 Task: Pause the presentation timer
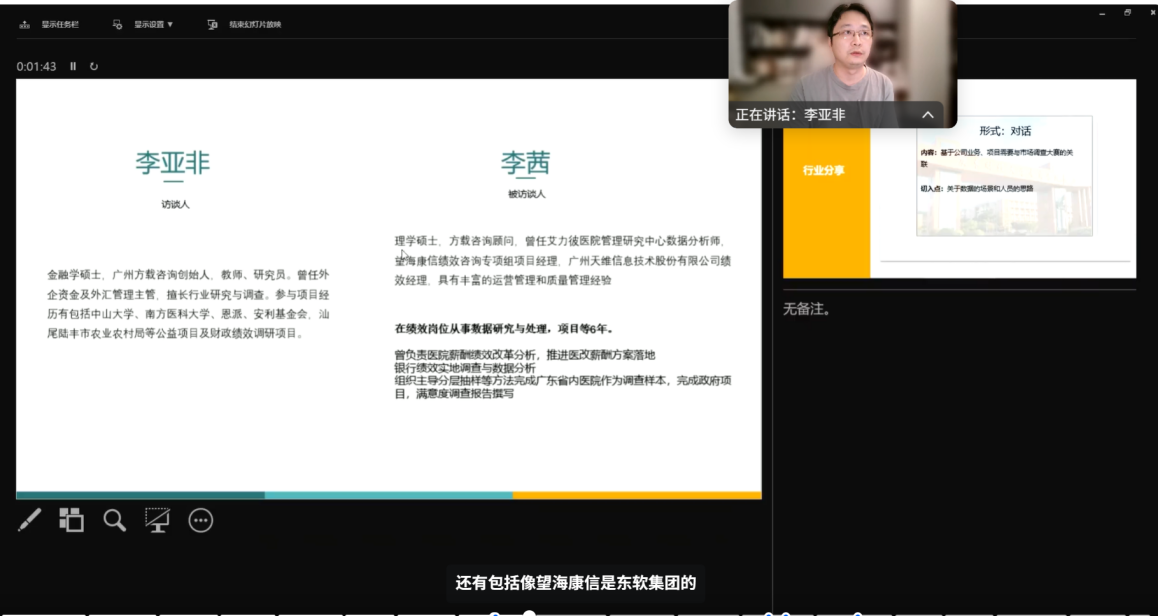(x=73, y=66)
